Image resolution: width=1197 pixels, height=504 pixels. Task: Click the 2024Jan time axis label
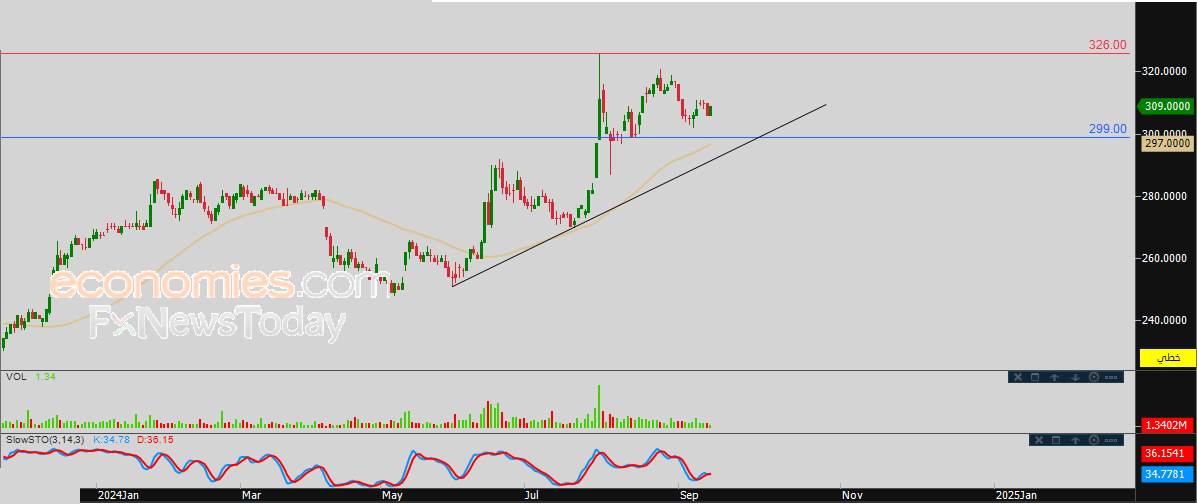click(x=119, y=496)
